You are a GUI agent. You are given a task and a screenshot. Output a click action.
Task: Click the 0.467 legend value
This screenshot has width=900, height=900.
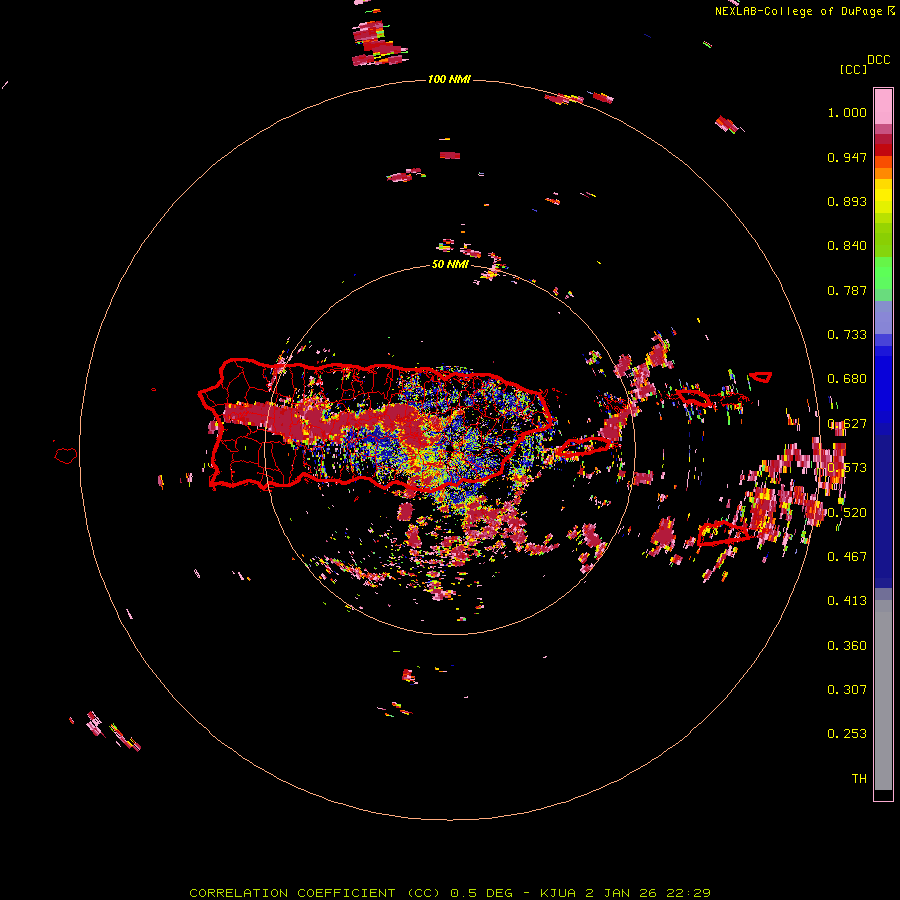point(847,556)
